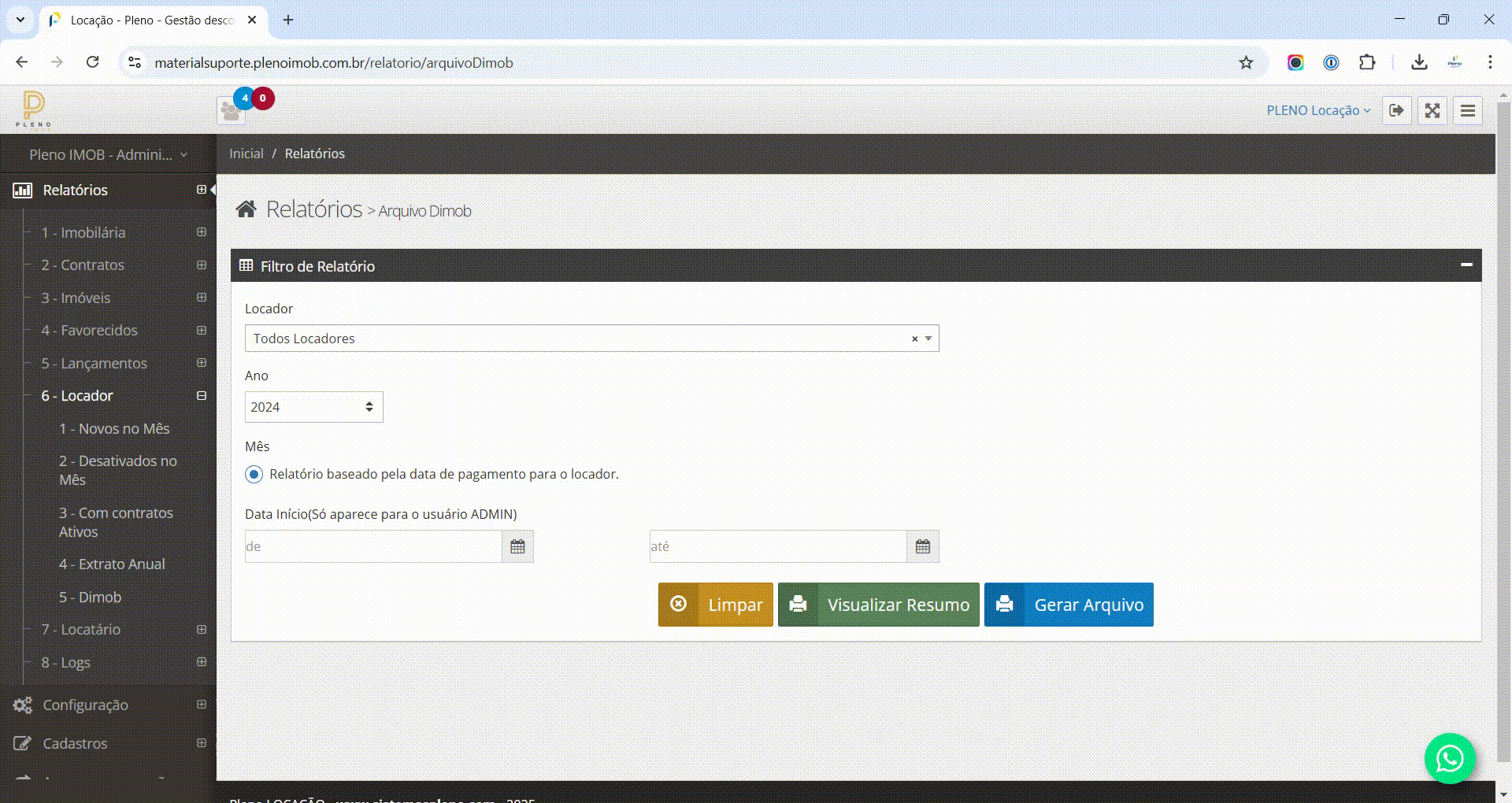Click the Limpar button

pos(716,605)
